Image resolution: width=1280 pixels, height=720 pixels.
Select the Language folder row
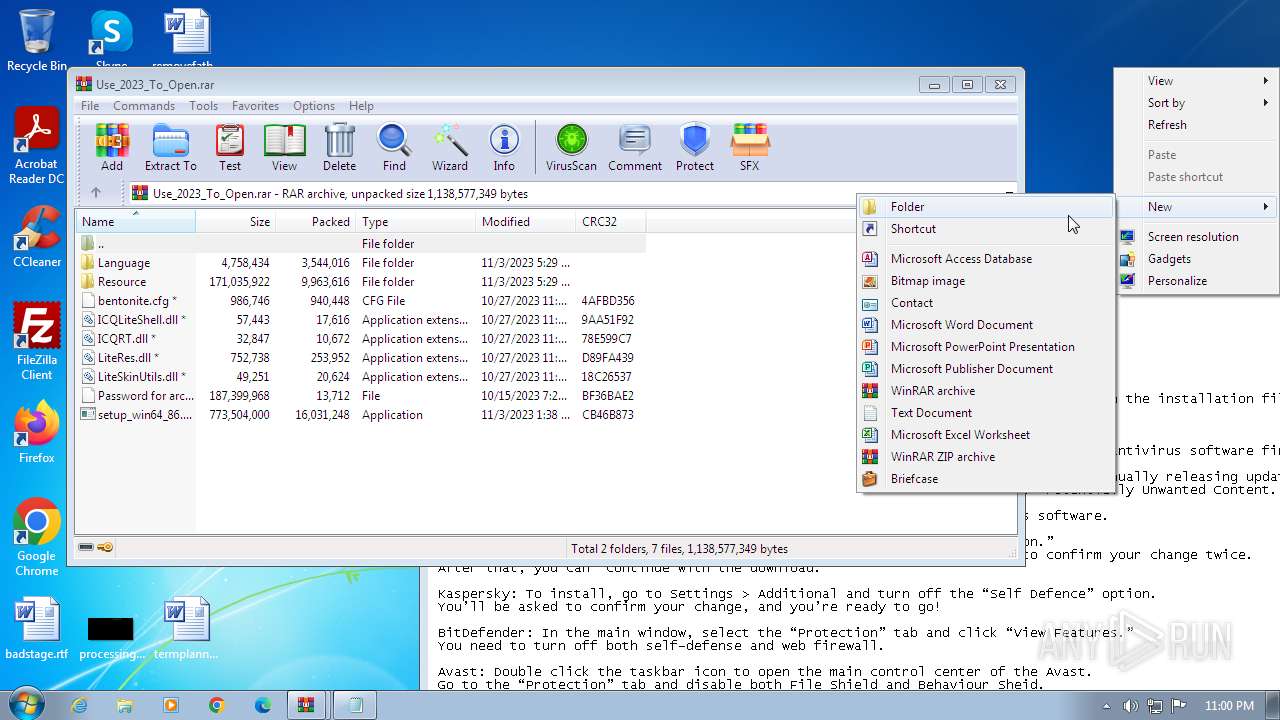(x=360, y=263)
